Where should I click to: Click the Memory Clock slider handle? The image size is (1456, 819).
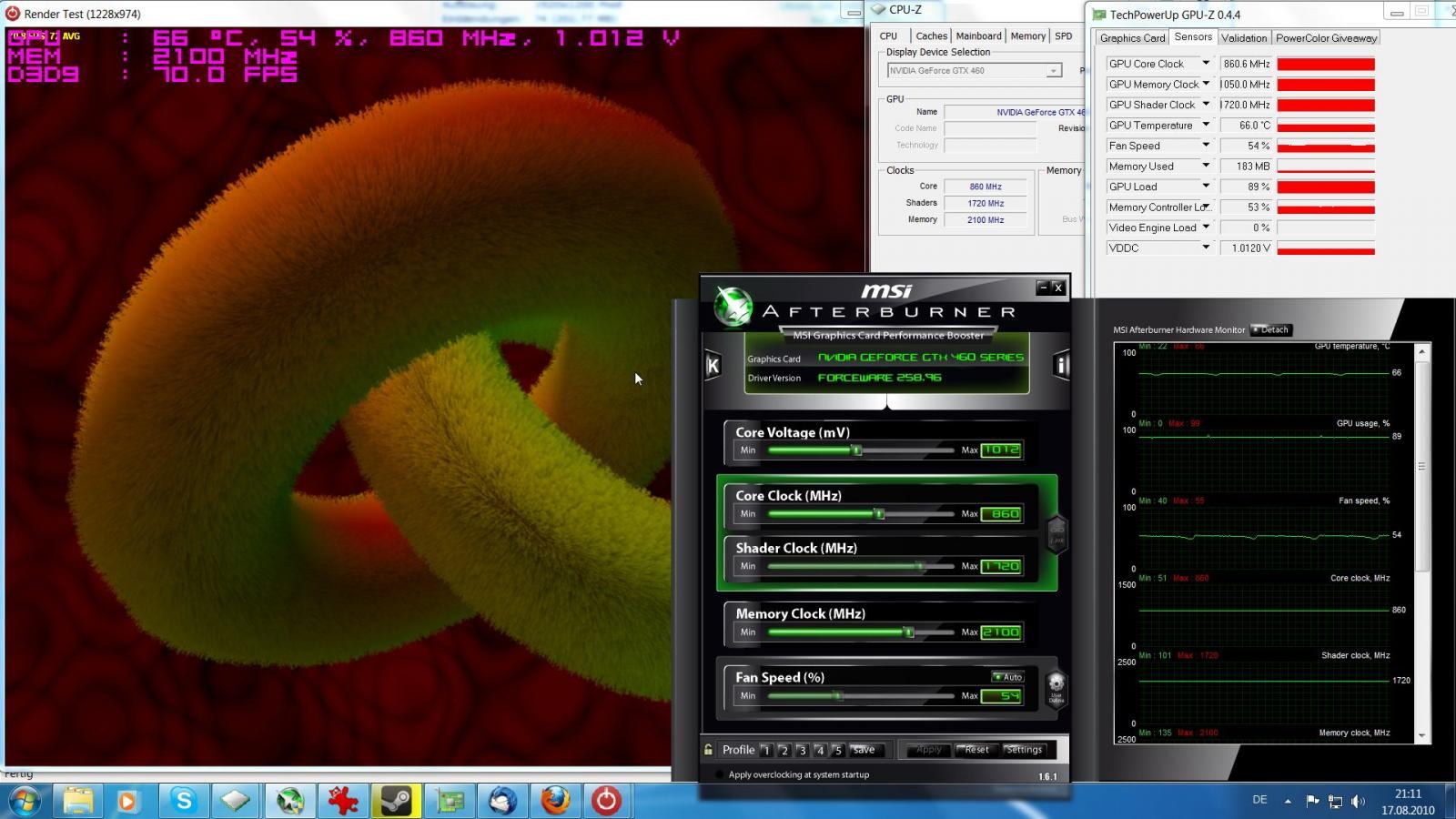(908, 632)
